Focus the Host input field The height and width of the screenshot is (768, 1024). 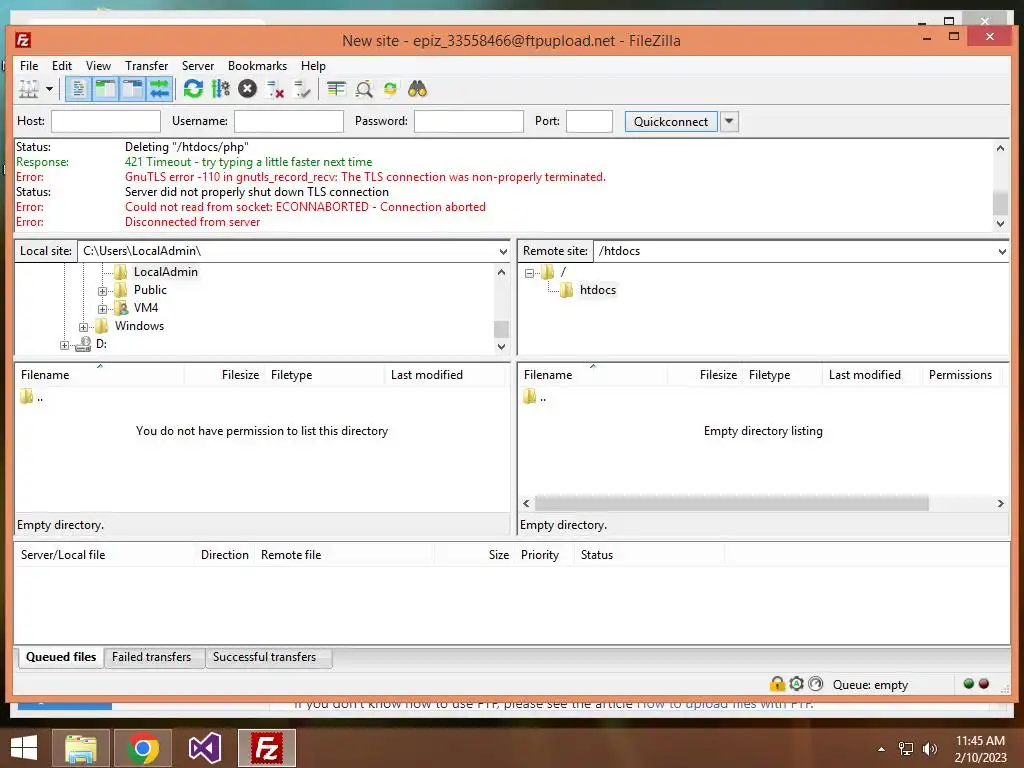[x=106, y=121]
